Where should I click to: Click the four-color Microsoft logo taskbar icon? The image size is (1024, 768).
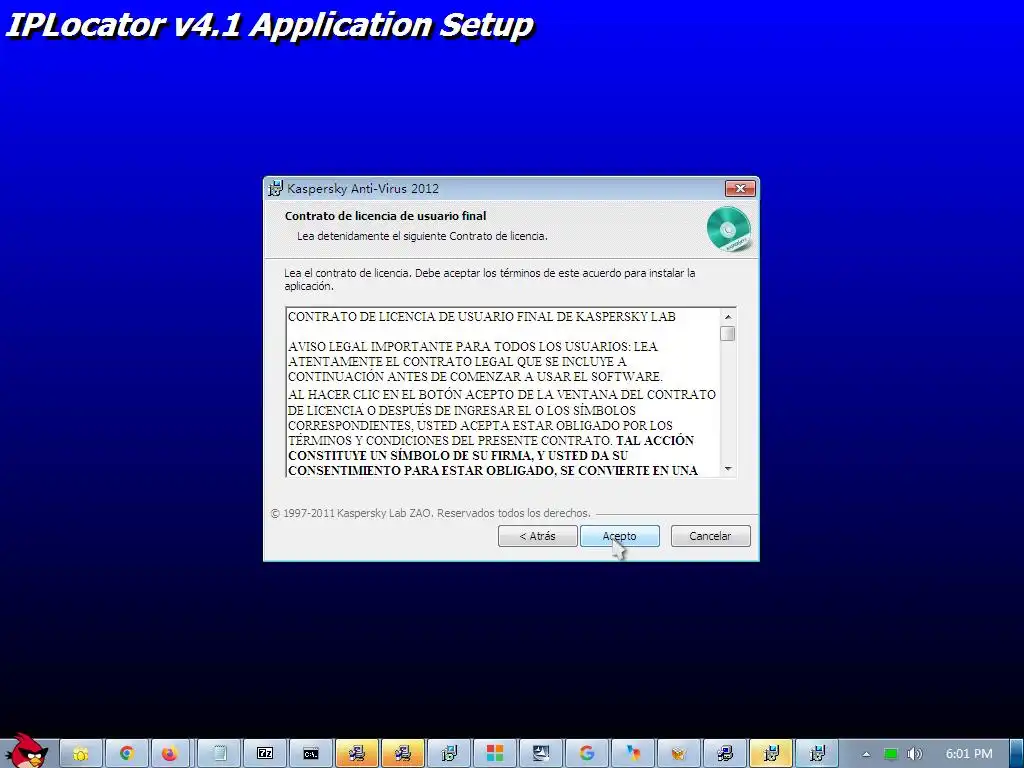[x=495, y=754]
